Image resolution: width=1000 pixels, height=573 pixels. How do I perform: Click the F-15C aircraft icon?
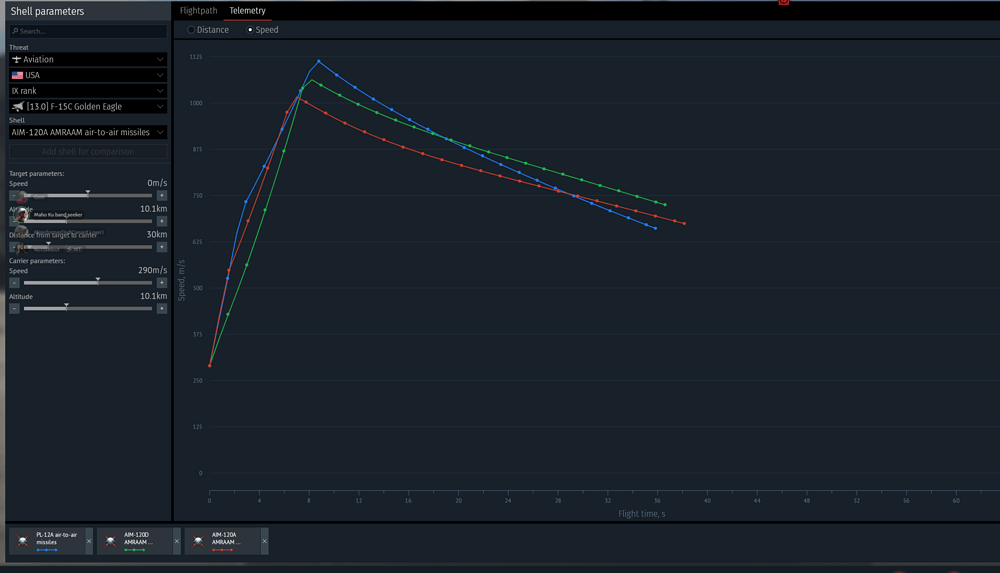pyautogui.click(x=18, y=107)
